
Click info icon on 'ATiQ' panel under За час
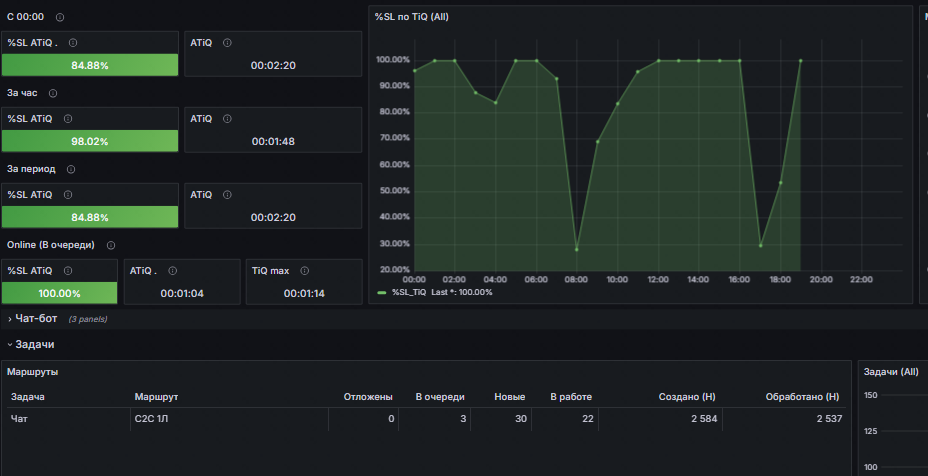pyautogui.click(x=227, y=119)
